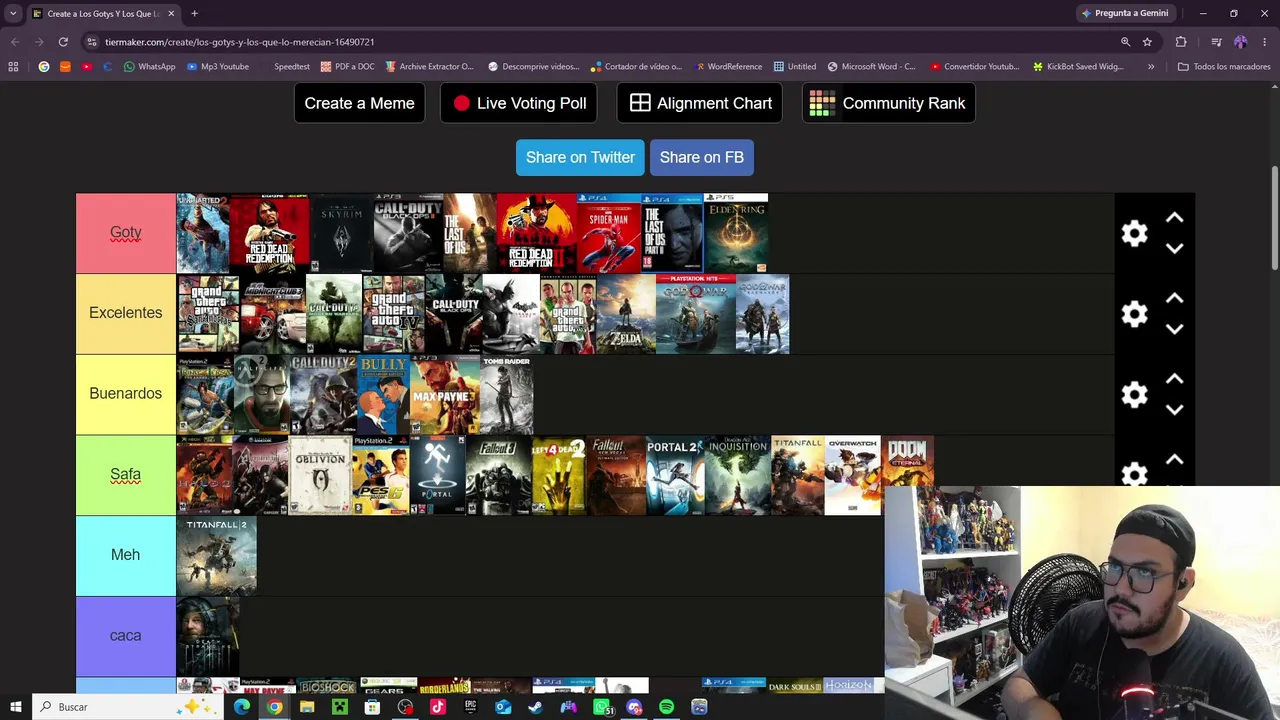Screen dimensions: 1280x720
Task: Open TikTok from the taskbar
Action: pos(438,707)
